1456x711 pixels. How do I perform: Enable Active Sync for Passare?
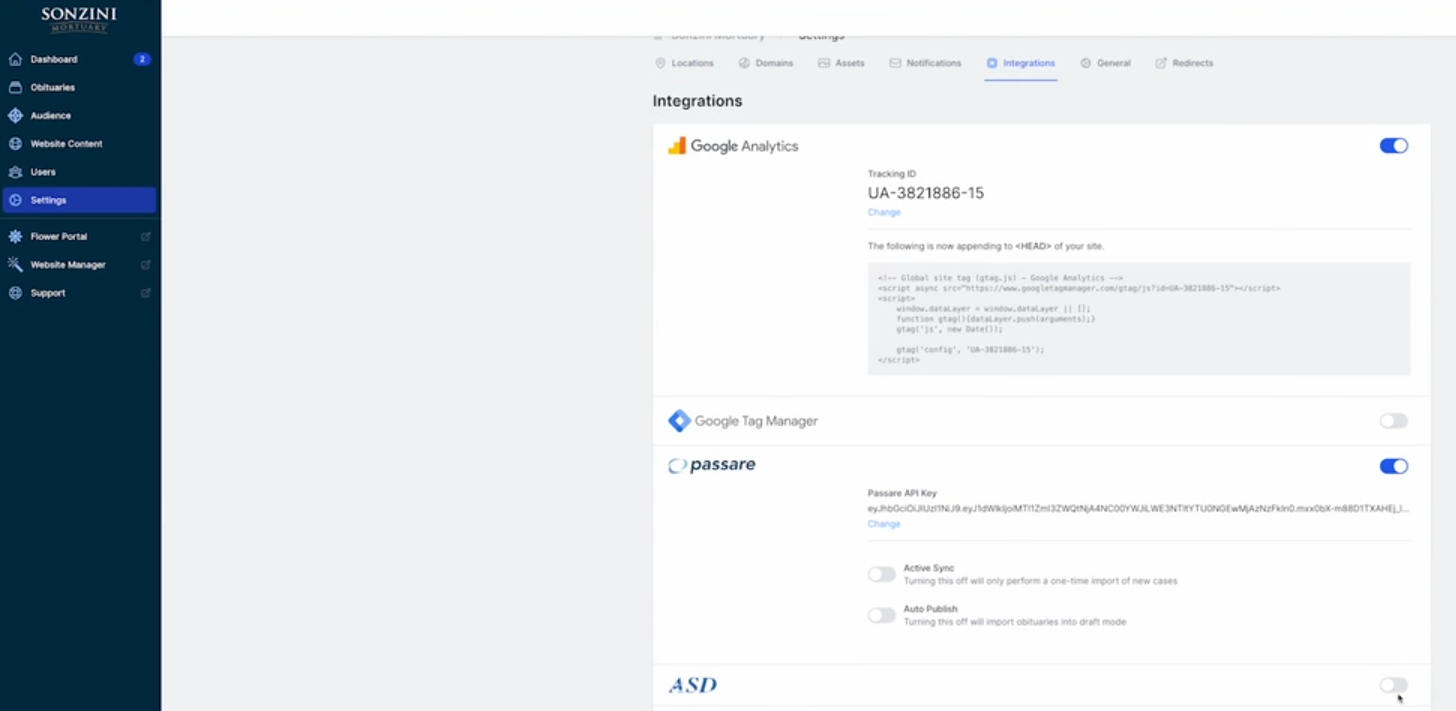tap(881, 574)
